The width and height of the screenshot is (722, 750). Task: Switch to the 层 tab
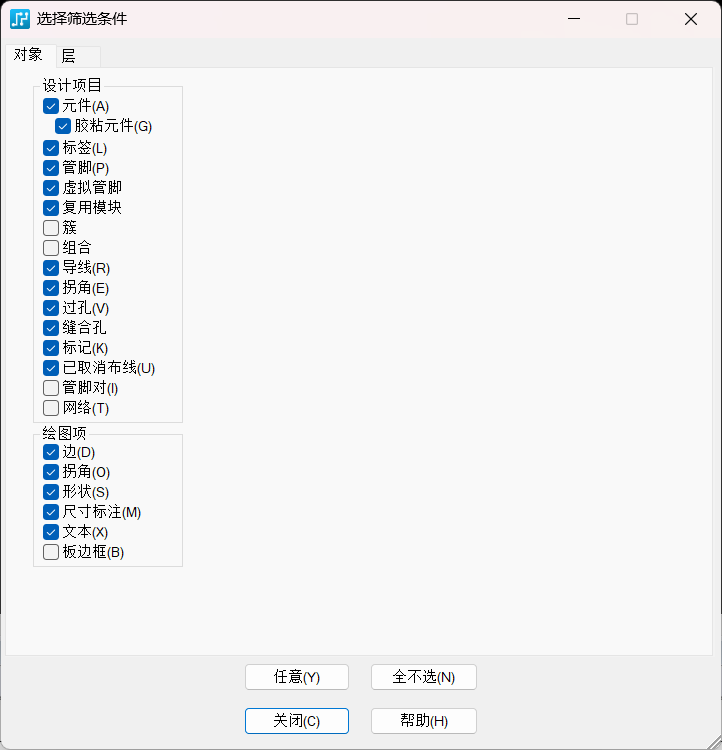tap(68, 56)
